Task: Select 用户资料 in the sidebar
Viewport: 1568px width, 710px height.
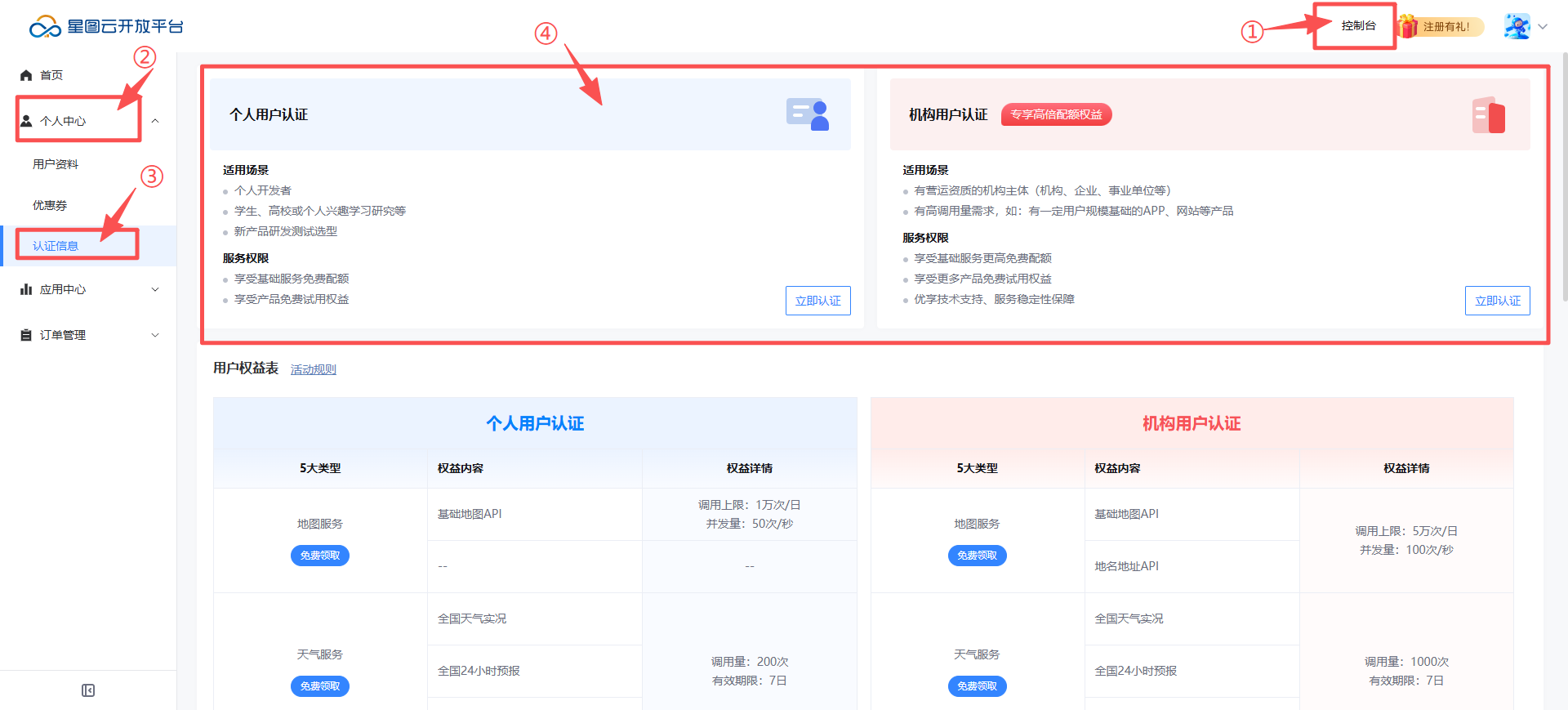Action: [56, 164]
